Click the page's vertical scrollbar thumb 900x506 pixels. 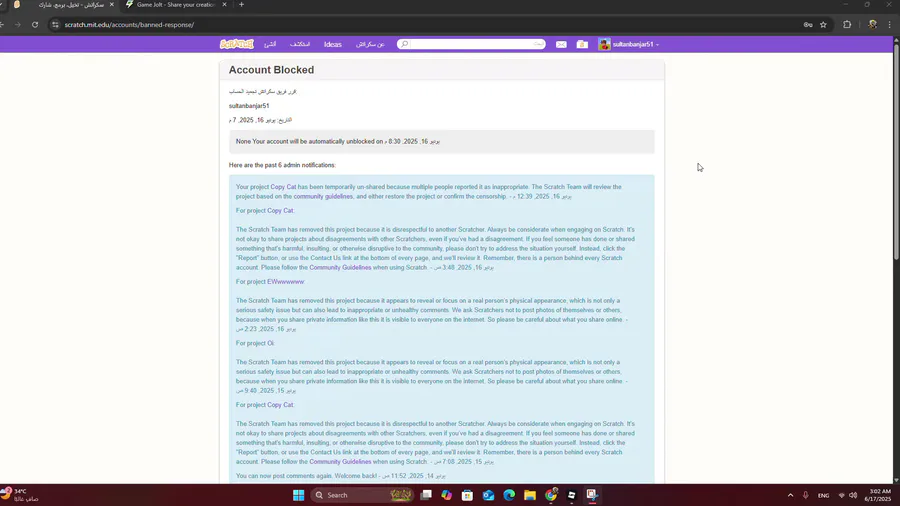896,152
